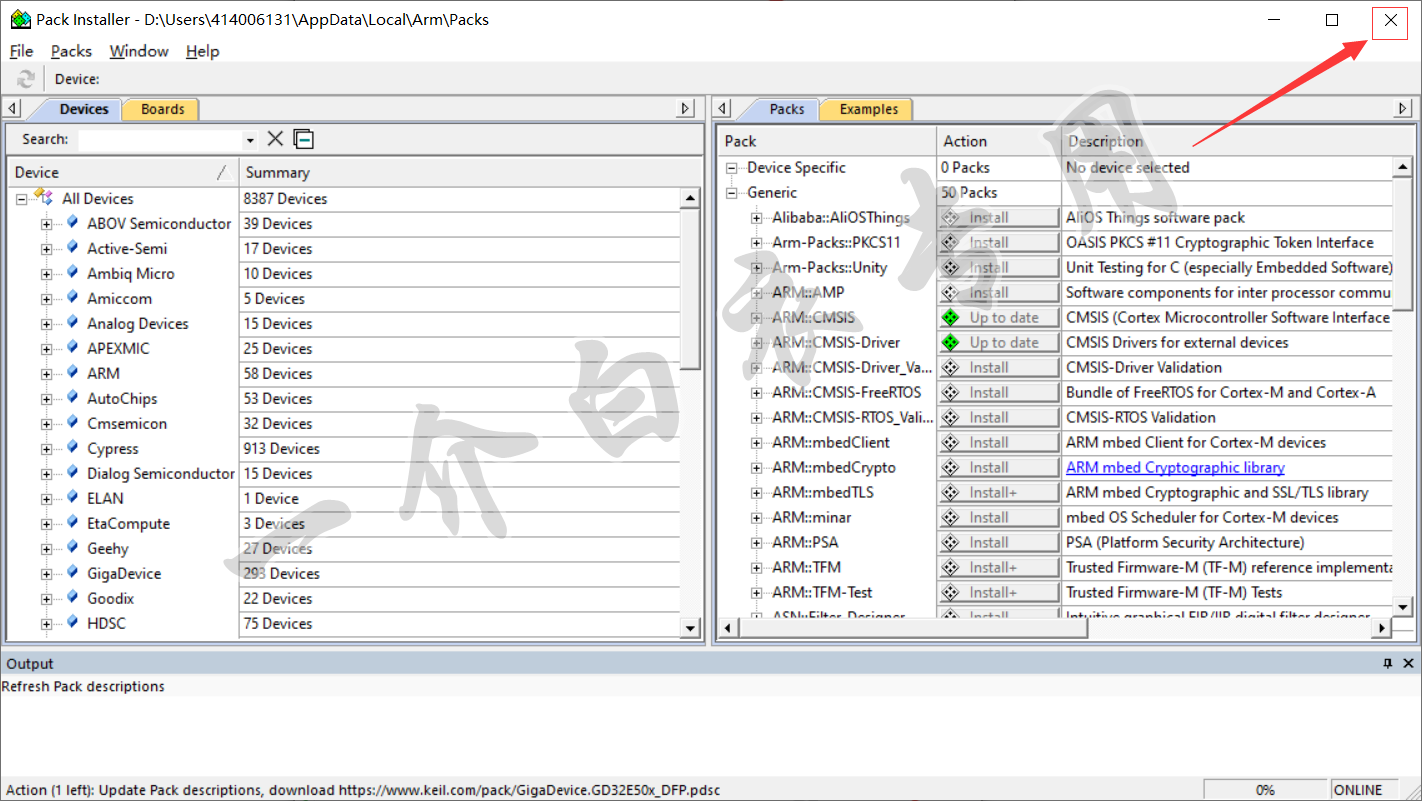Click the Devices list vertical scrollbar
The height and width of the screenshot is (801, 1422).
pos(690,413)
